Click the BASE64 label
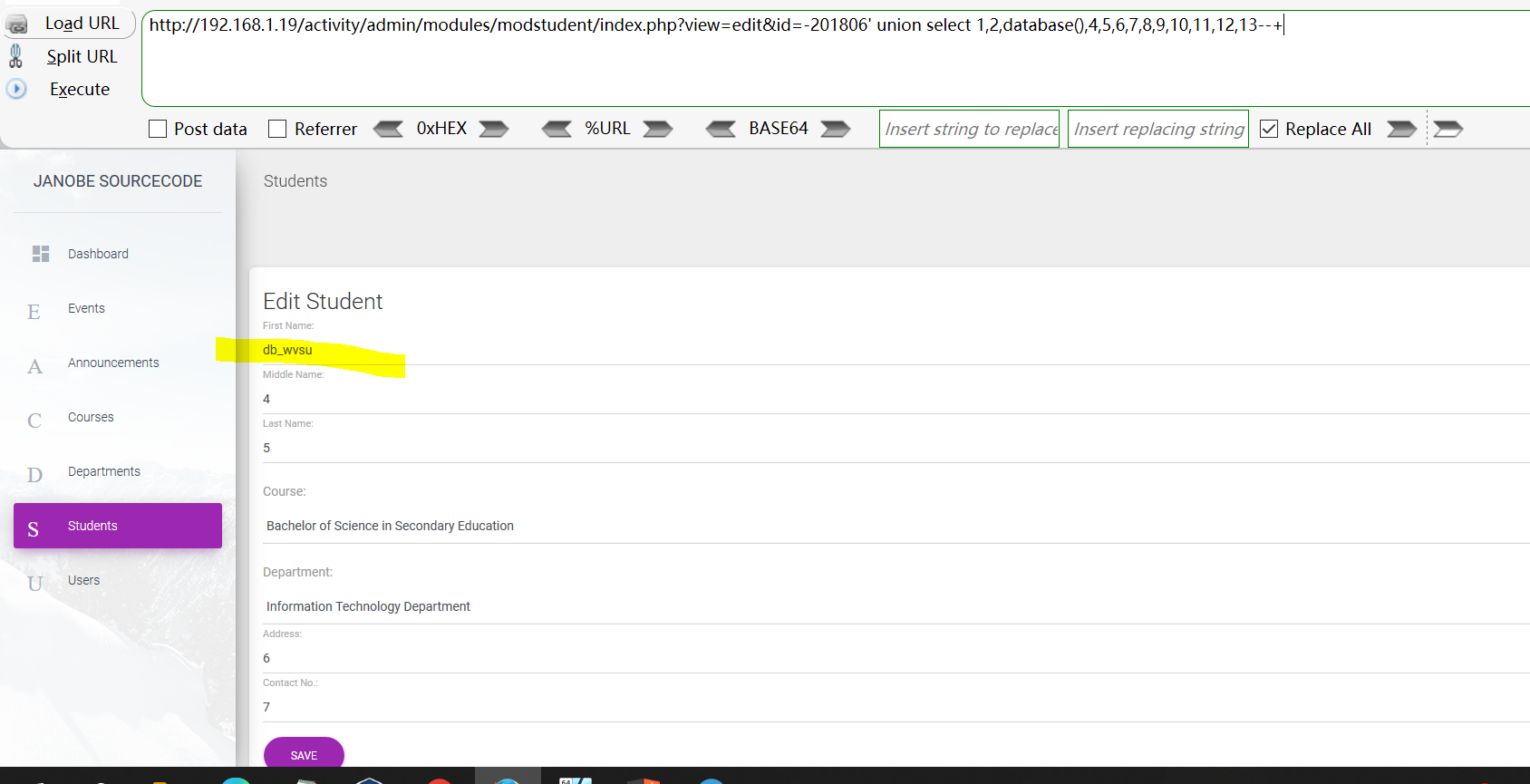Screen dimensions: 1530x784 coord(779,129)
